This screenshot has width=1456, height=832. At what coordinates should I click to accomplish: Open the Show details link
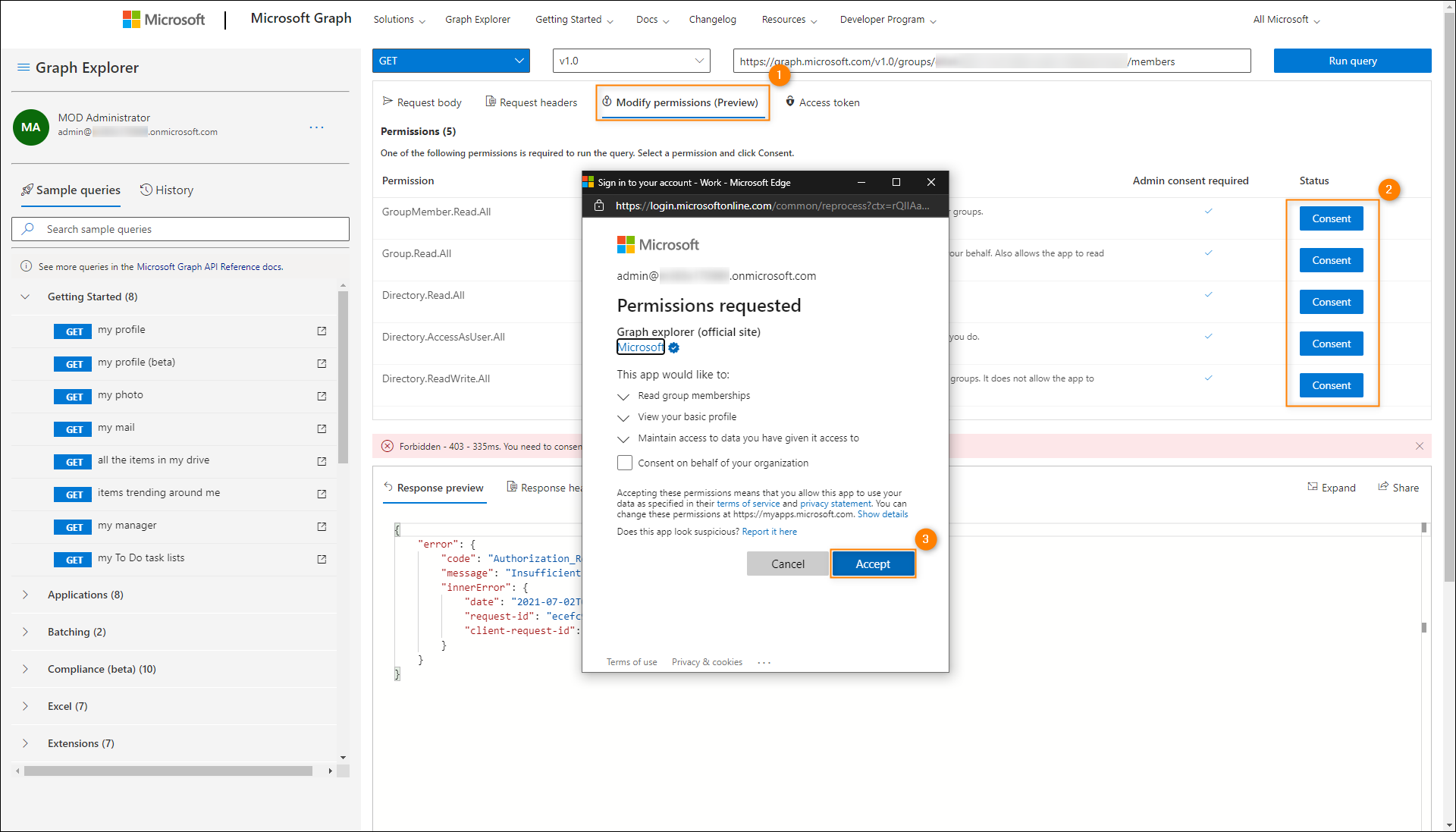click(883, 514)
